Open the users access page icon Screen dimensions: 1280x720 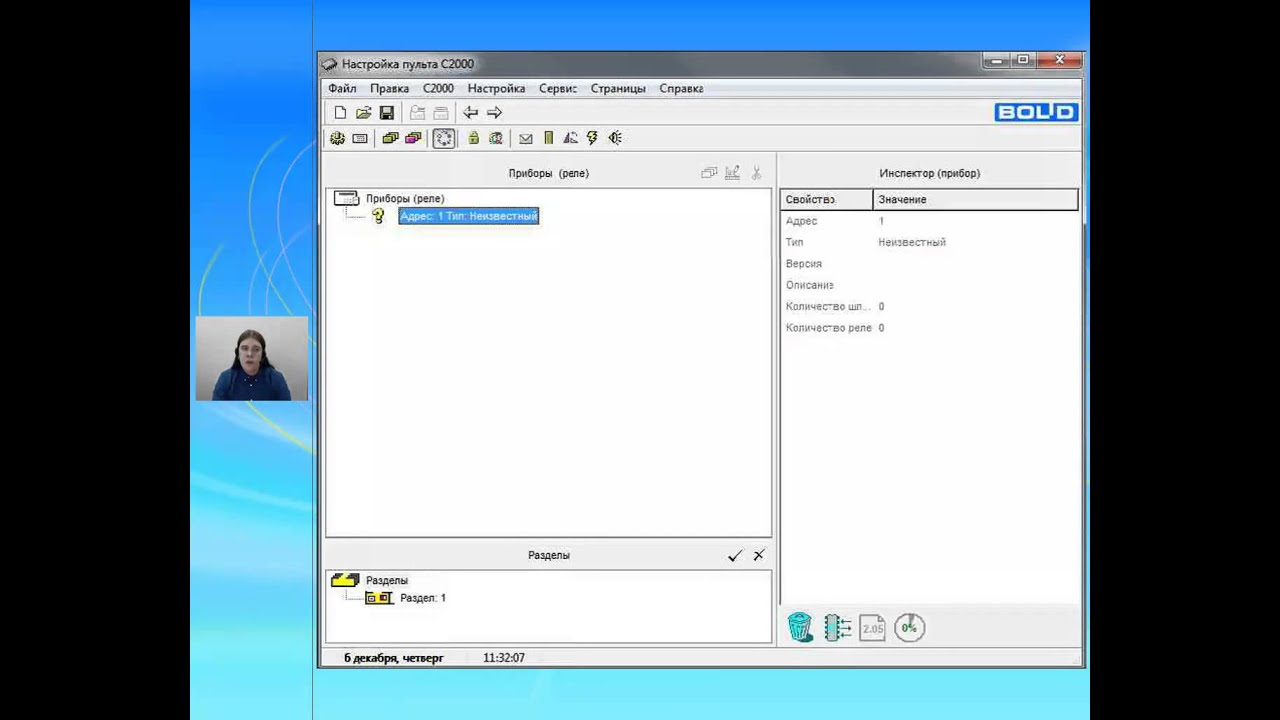495,138
